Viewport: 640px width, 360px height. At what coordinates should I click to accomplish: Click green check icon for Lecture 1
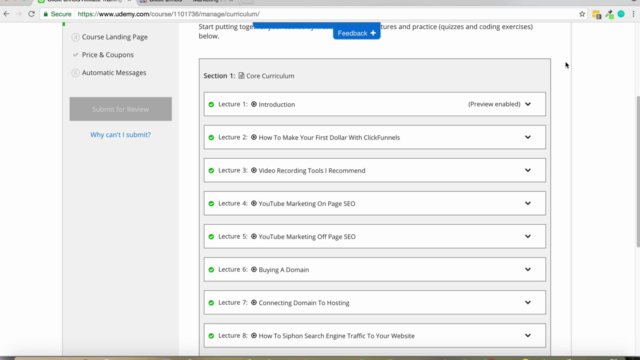coord(211,104)
